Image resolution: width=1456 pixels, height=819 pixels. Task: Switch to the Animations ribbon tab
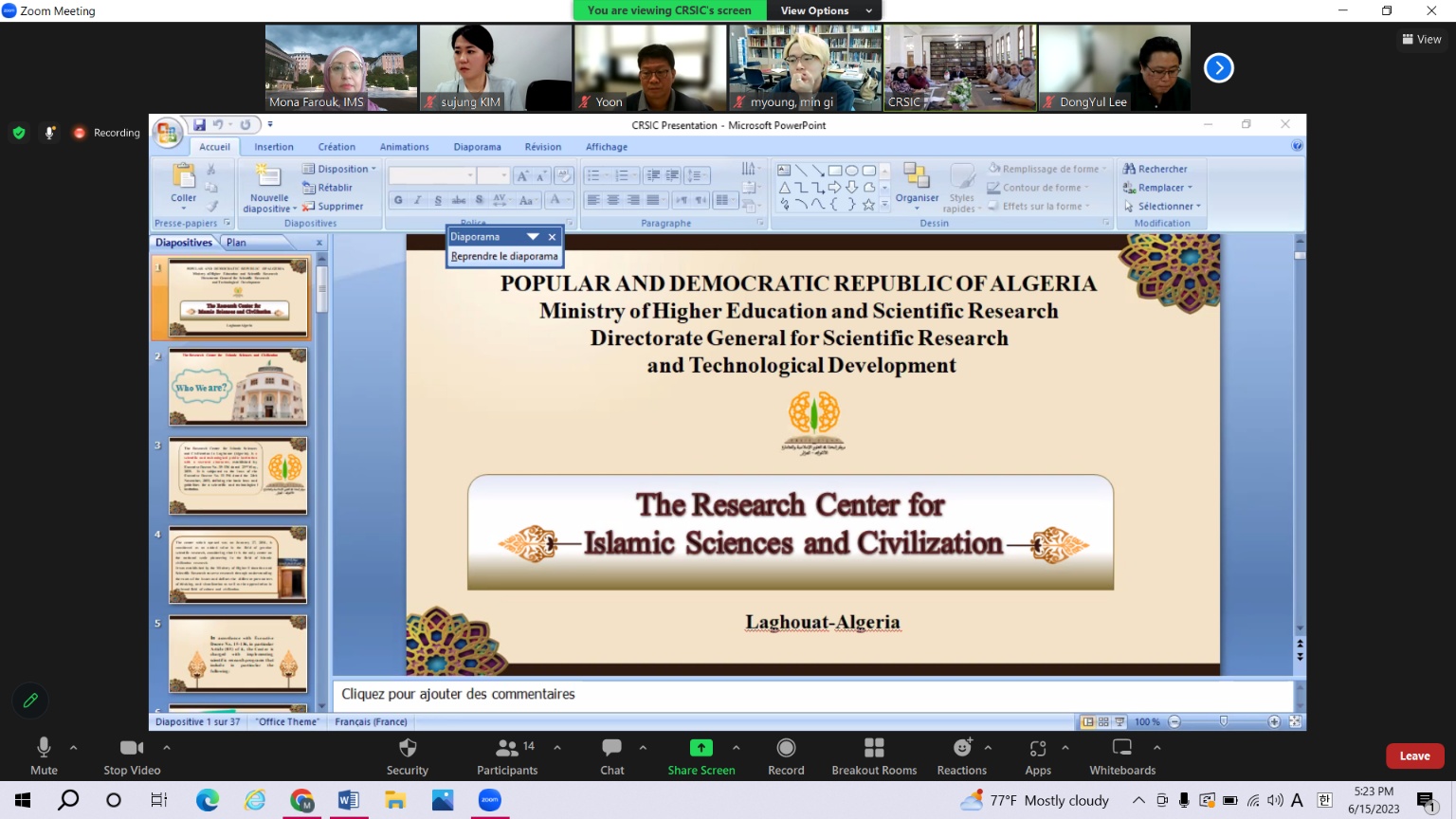click(x=405, y=147)
